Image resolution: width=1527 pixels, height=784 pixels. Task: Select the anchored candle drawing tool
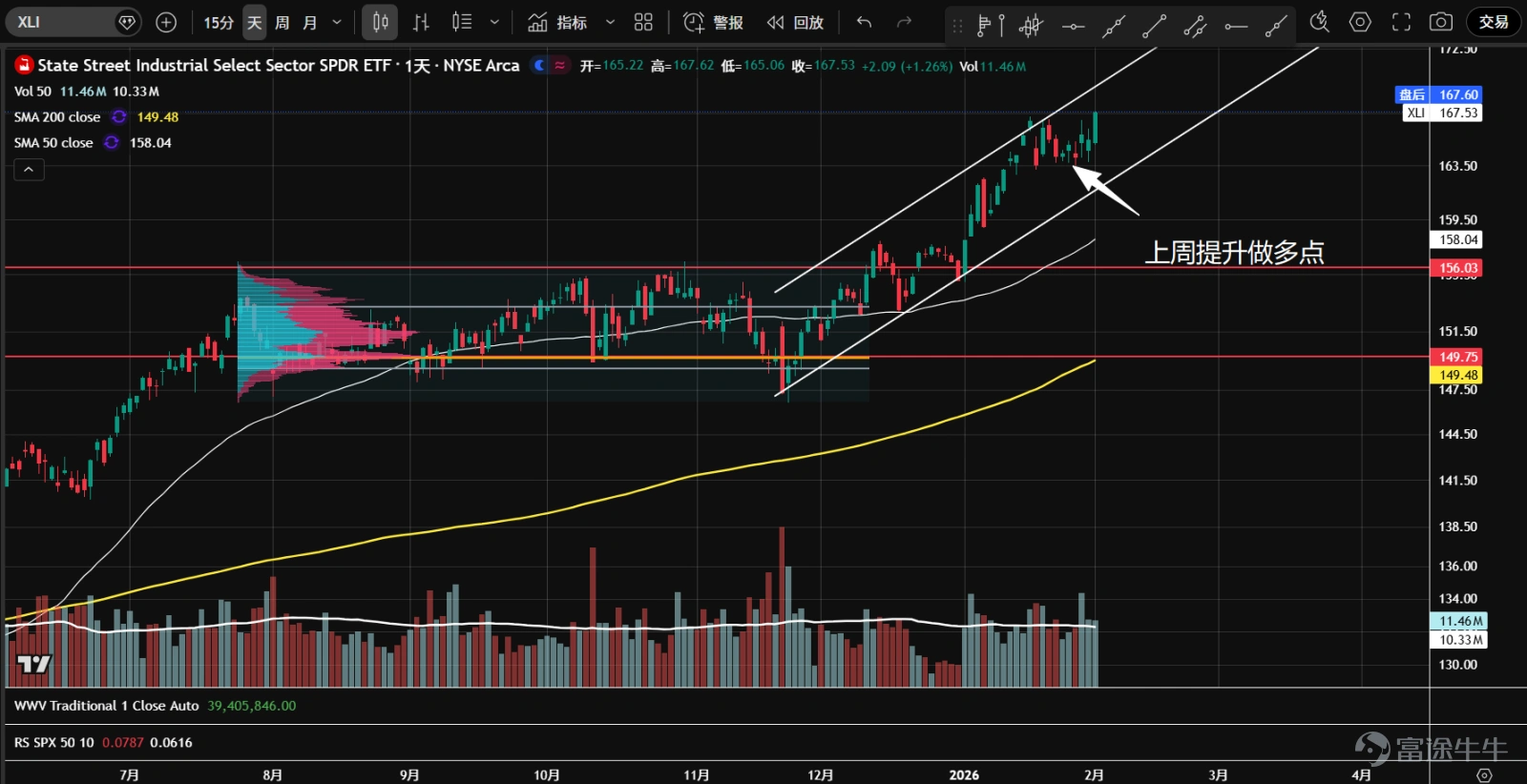click(x=1031, y=26)
